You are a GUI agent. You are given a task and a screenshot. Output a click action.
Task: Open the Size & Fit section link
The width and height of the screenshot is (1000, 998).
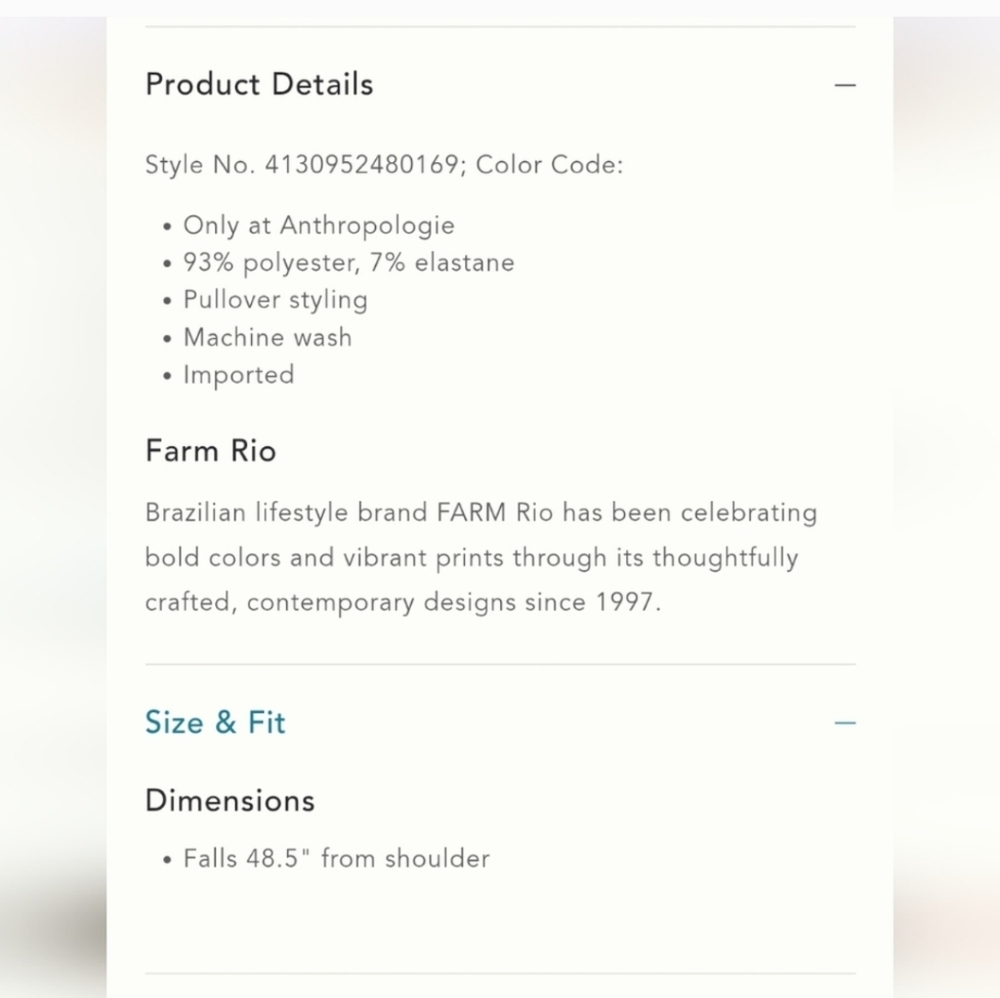[214, 722]
